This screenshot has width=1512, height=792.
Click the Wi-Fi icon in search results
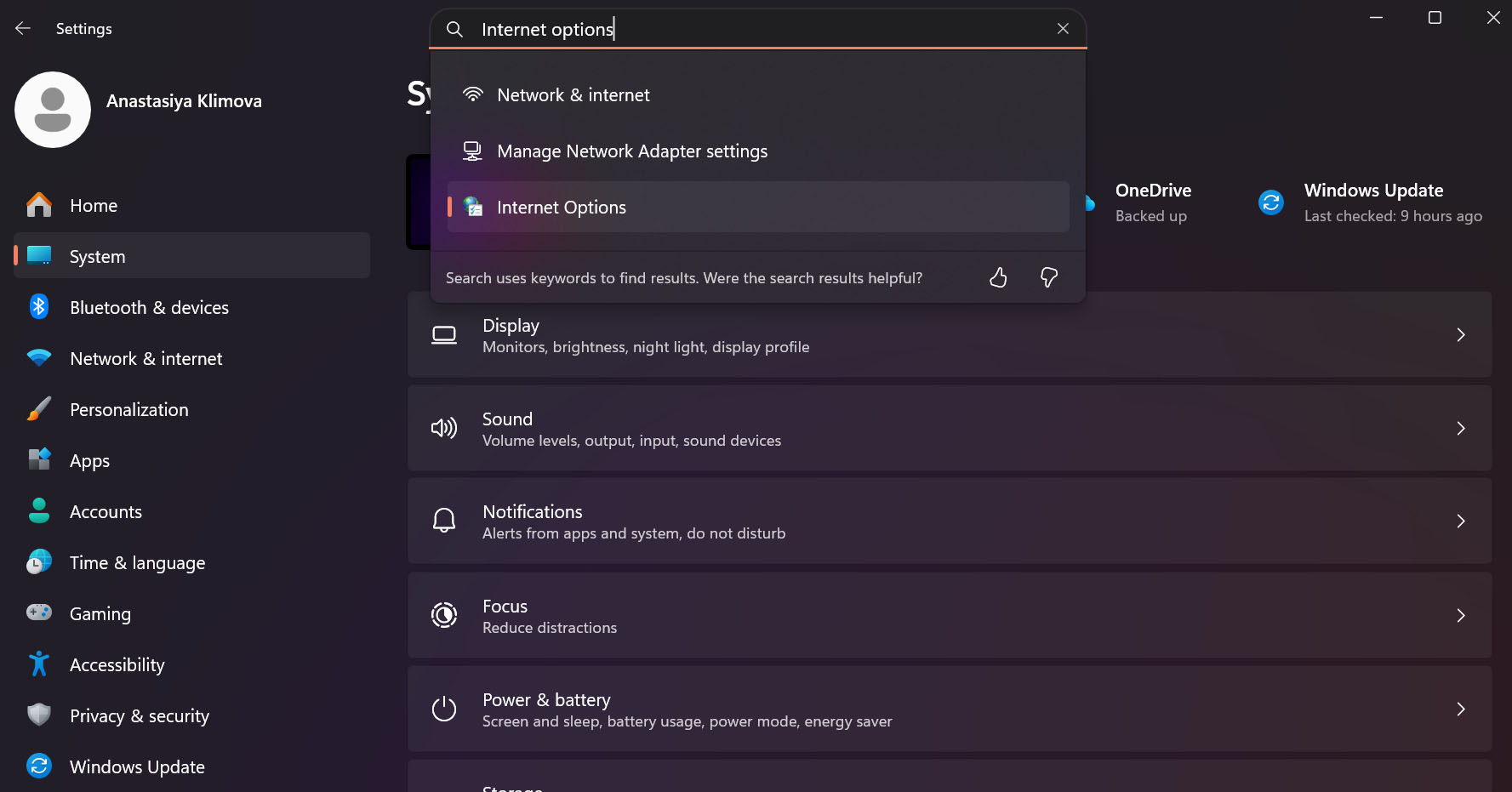click(473, 94)
